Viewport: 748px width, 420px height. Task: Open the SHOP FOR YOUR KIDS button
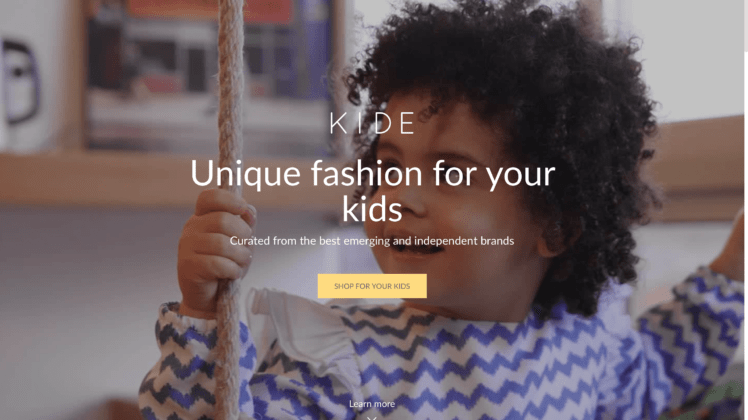click(x=372, y=286)
